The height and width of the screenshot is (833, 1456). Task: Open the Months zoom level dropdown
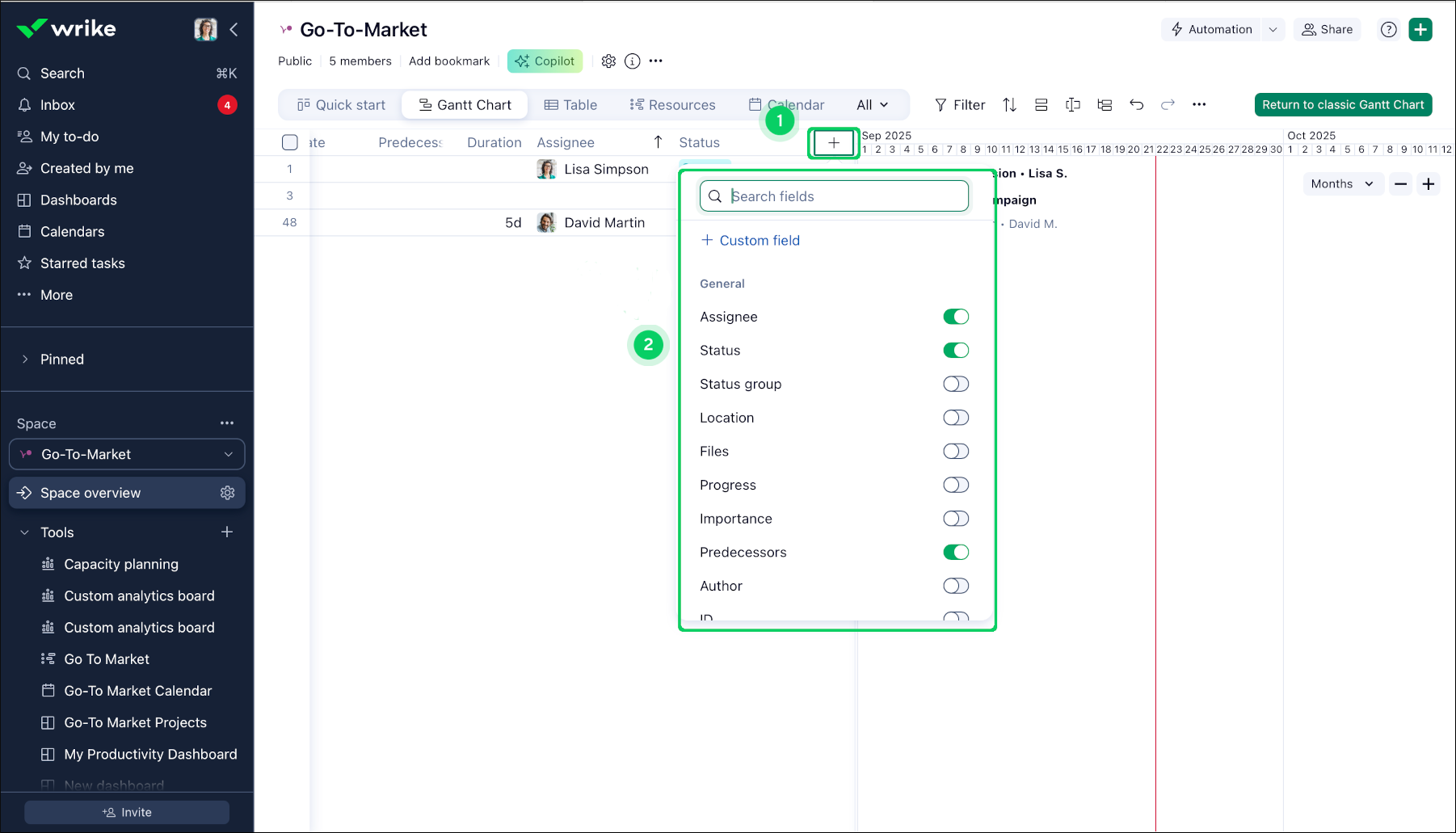coord(1342,183)
